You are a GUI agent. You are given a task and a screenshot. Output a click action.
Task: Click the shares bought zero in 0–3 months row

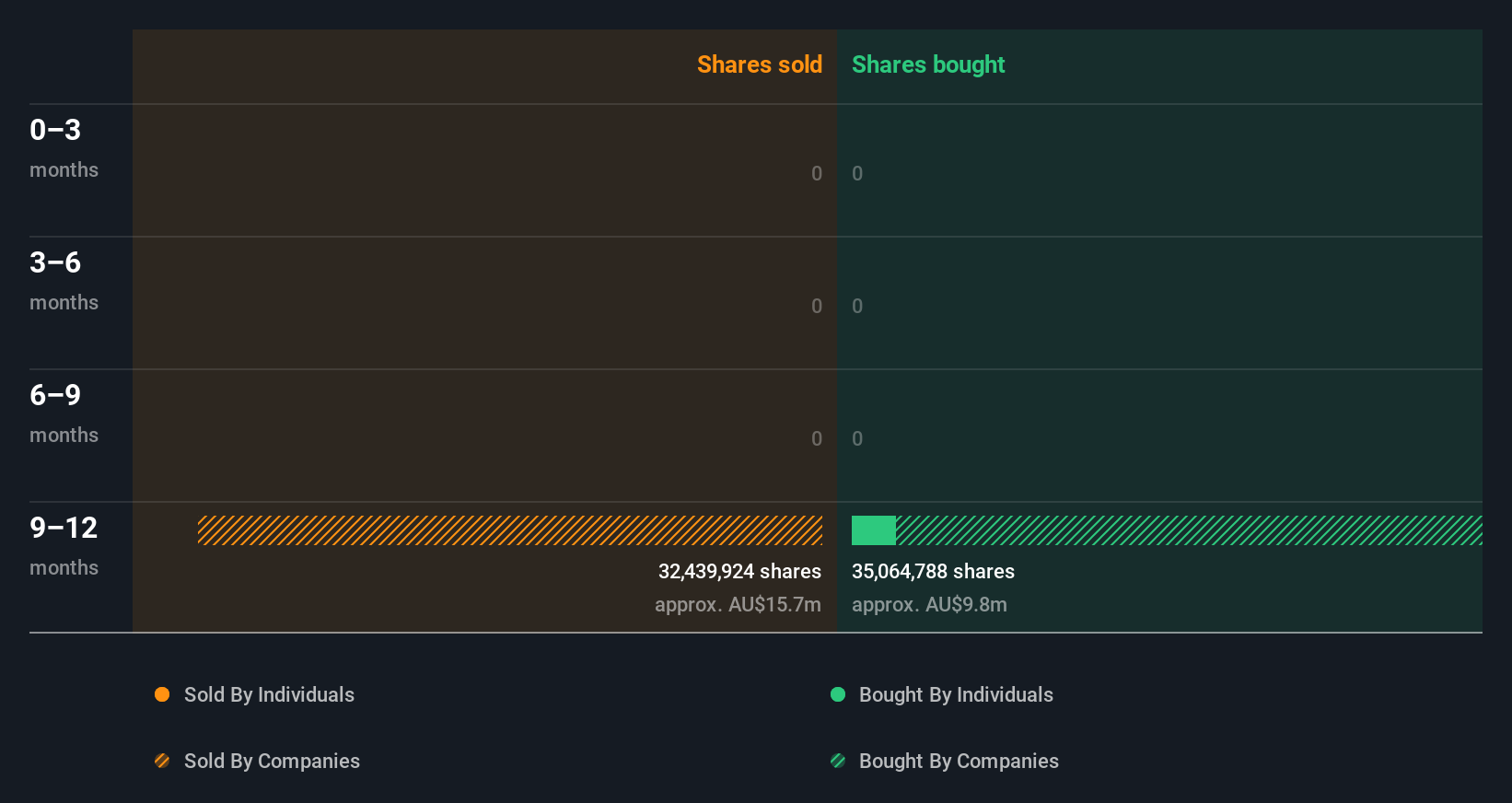pos(857,174)
